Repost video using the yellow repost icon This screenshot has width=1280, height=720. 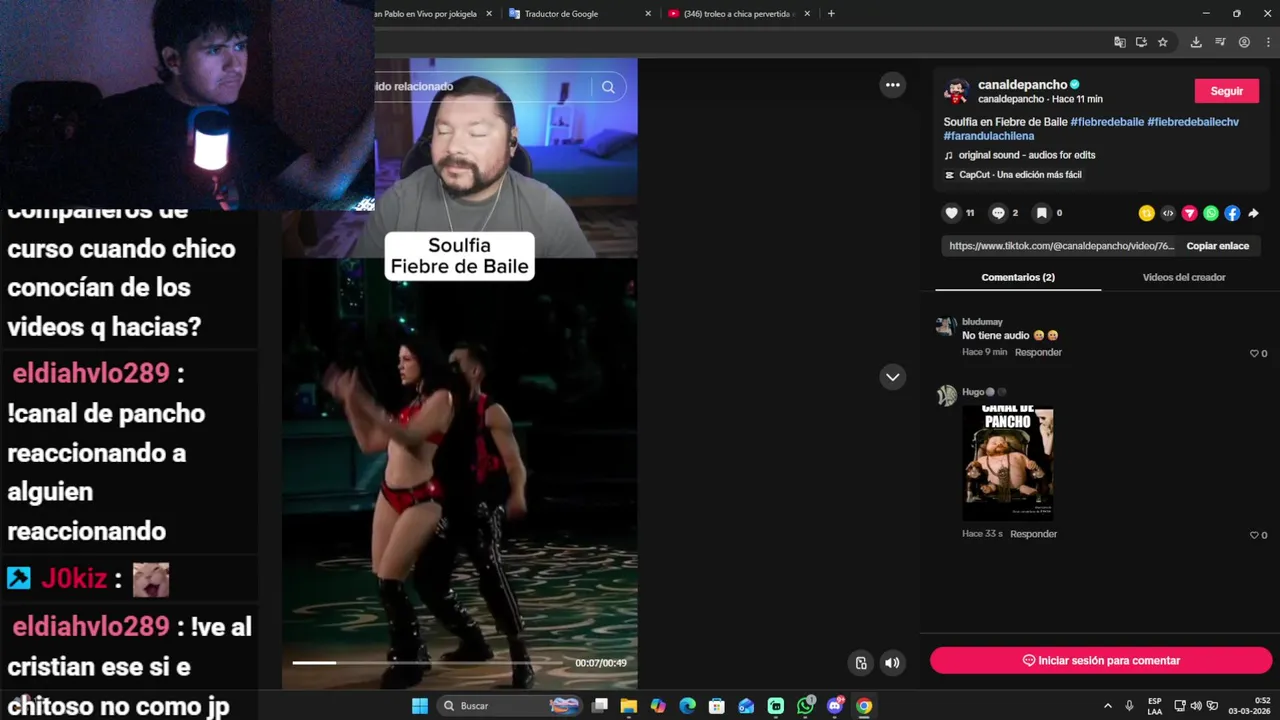click(1146, 213)
